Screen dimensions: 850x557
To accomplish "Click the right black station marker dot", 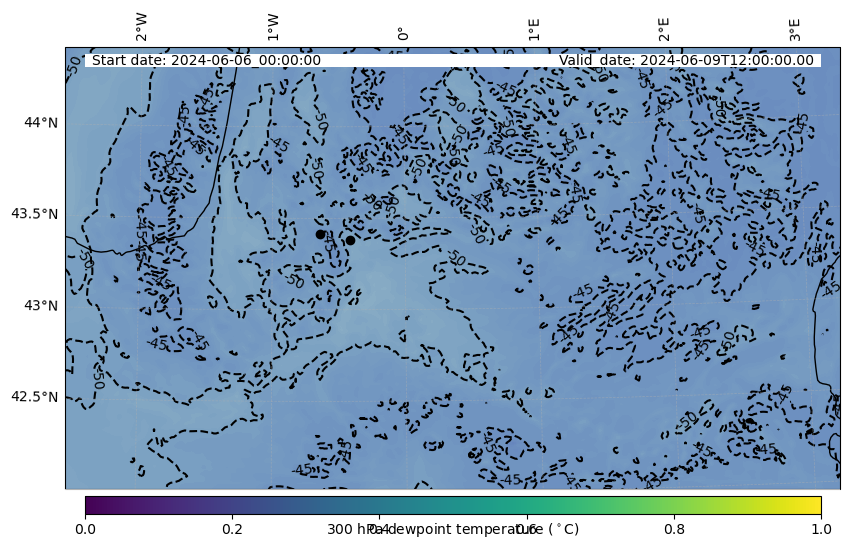I will pos(350,240).
